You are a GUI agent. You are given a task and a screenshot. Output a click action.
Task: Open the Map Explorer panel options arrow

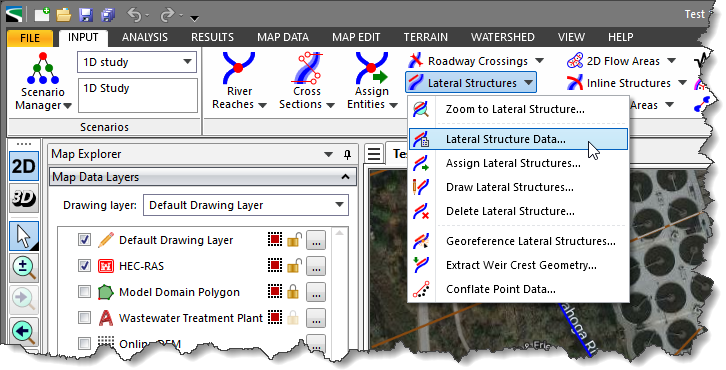coord(328,154)
